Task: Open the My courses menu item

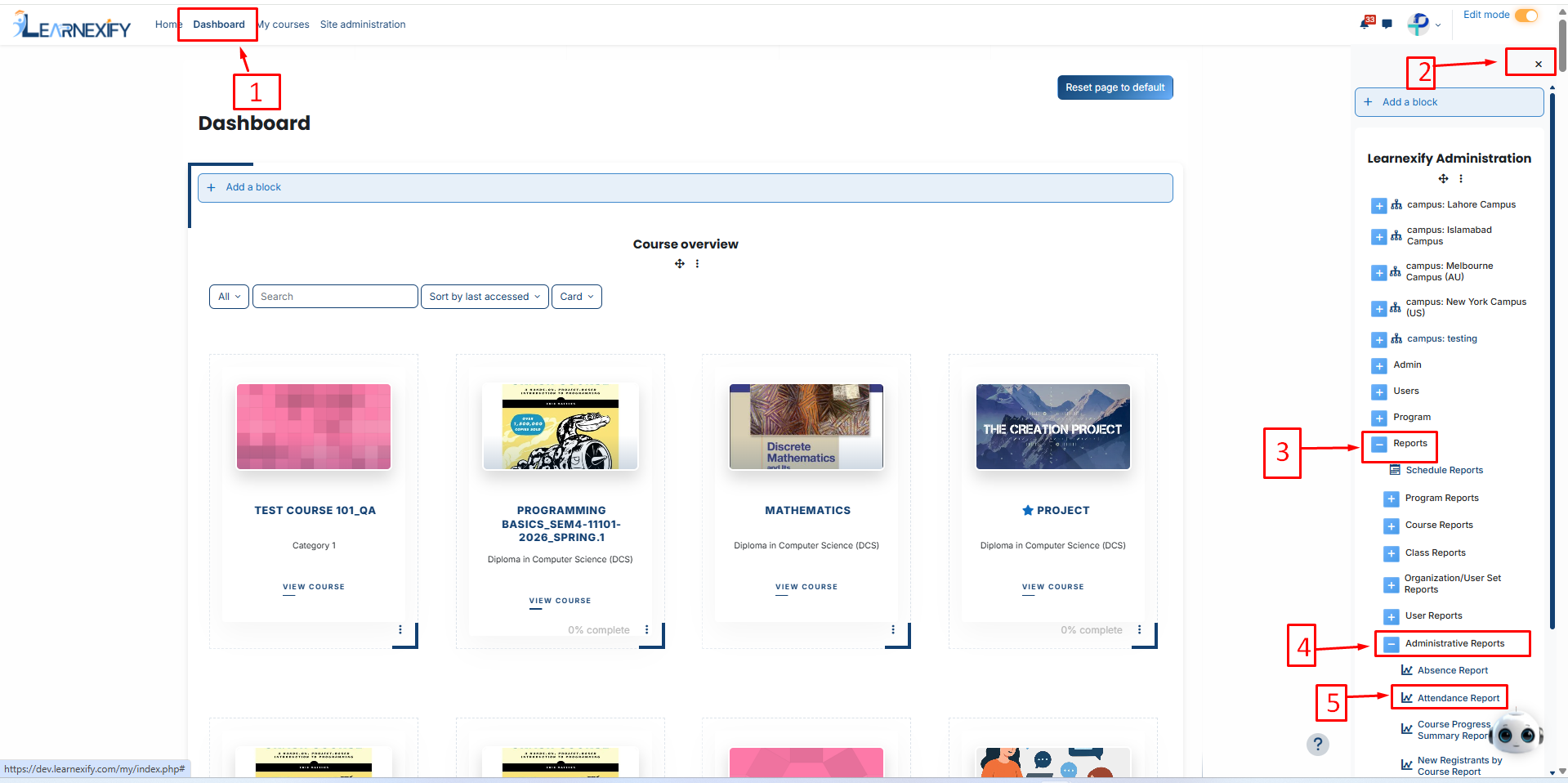Action: tap(284, 25)
